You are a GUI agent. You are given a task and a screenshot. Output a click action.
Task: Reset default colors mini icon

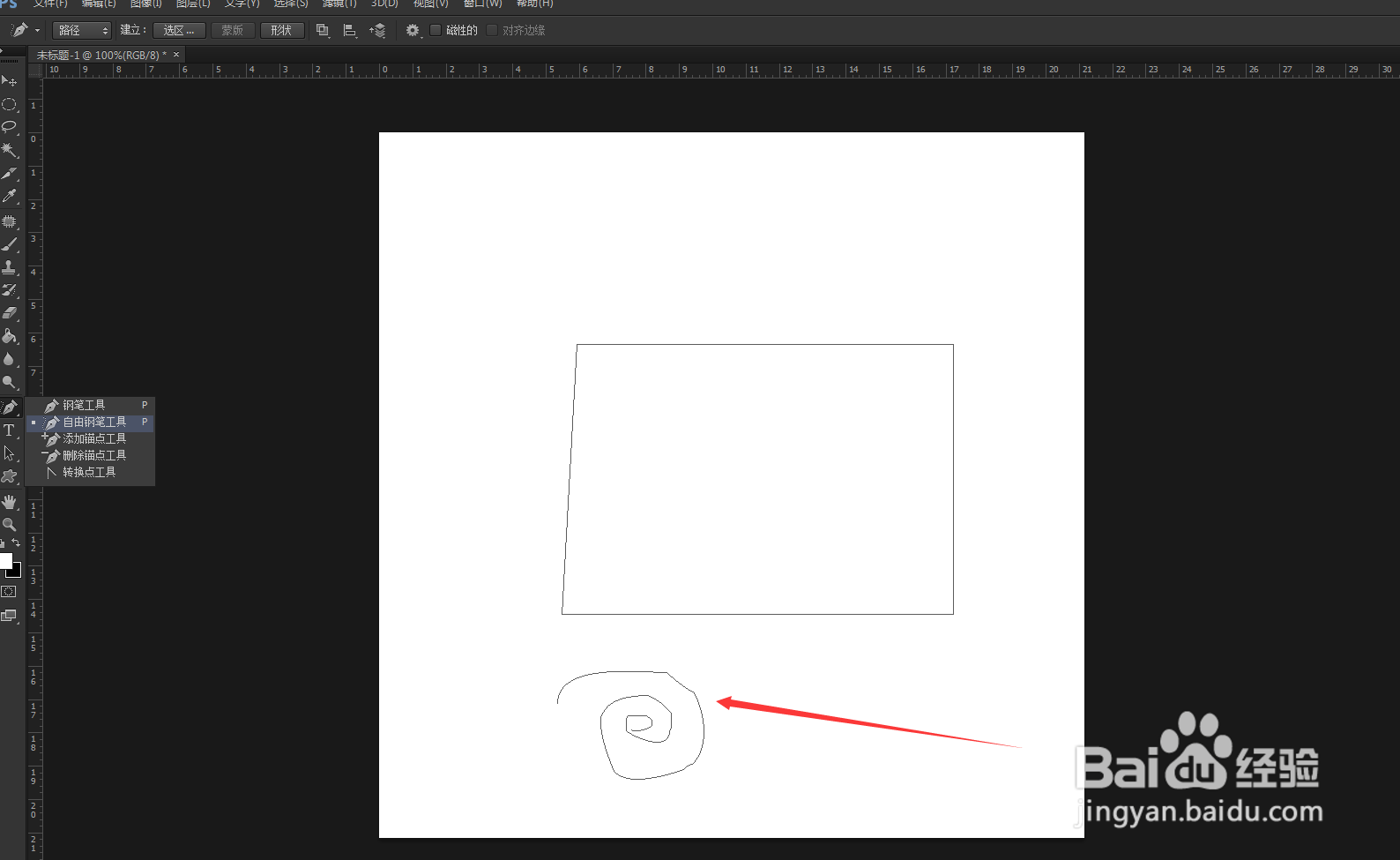[3, 543]
